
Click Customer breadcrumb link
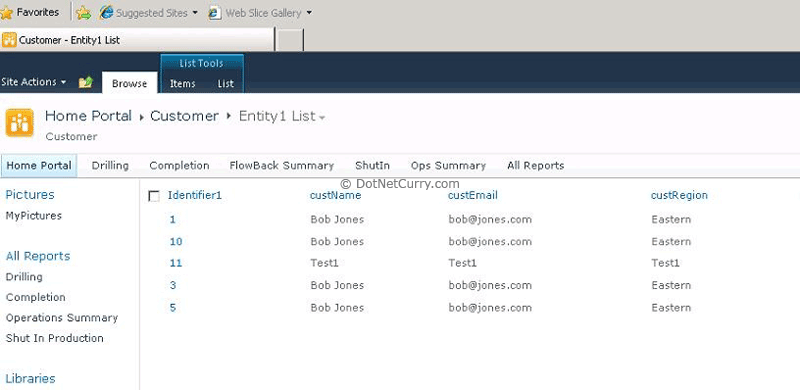click(x=184, y=116)
